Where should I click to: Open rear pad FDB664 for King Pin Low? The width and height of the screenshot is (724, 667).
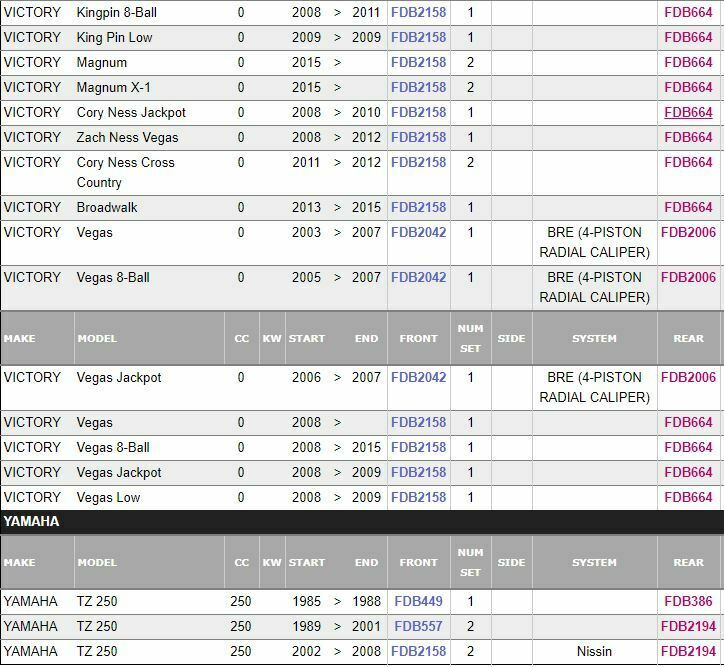[x=688, y=37]
